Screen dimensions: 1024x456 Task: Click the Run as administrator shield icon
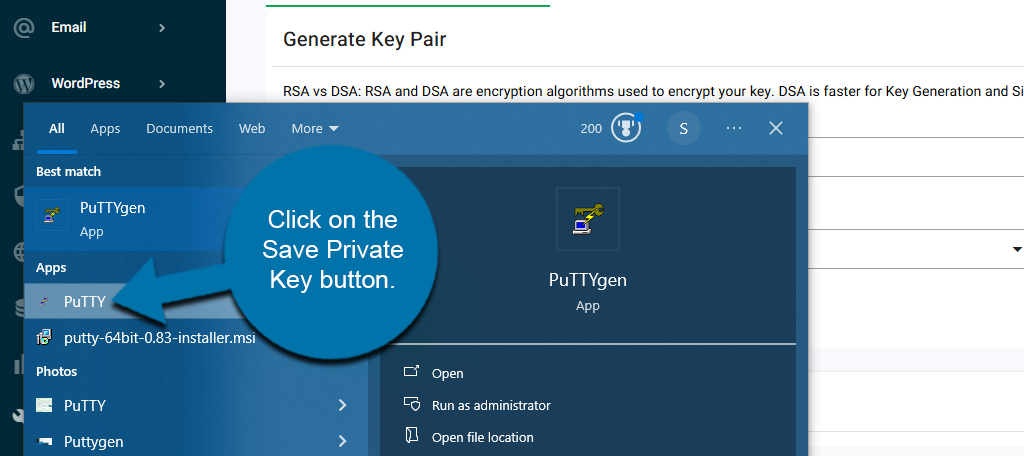pyautogui.click(x=411, y=405)
